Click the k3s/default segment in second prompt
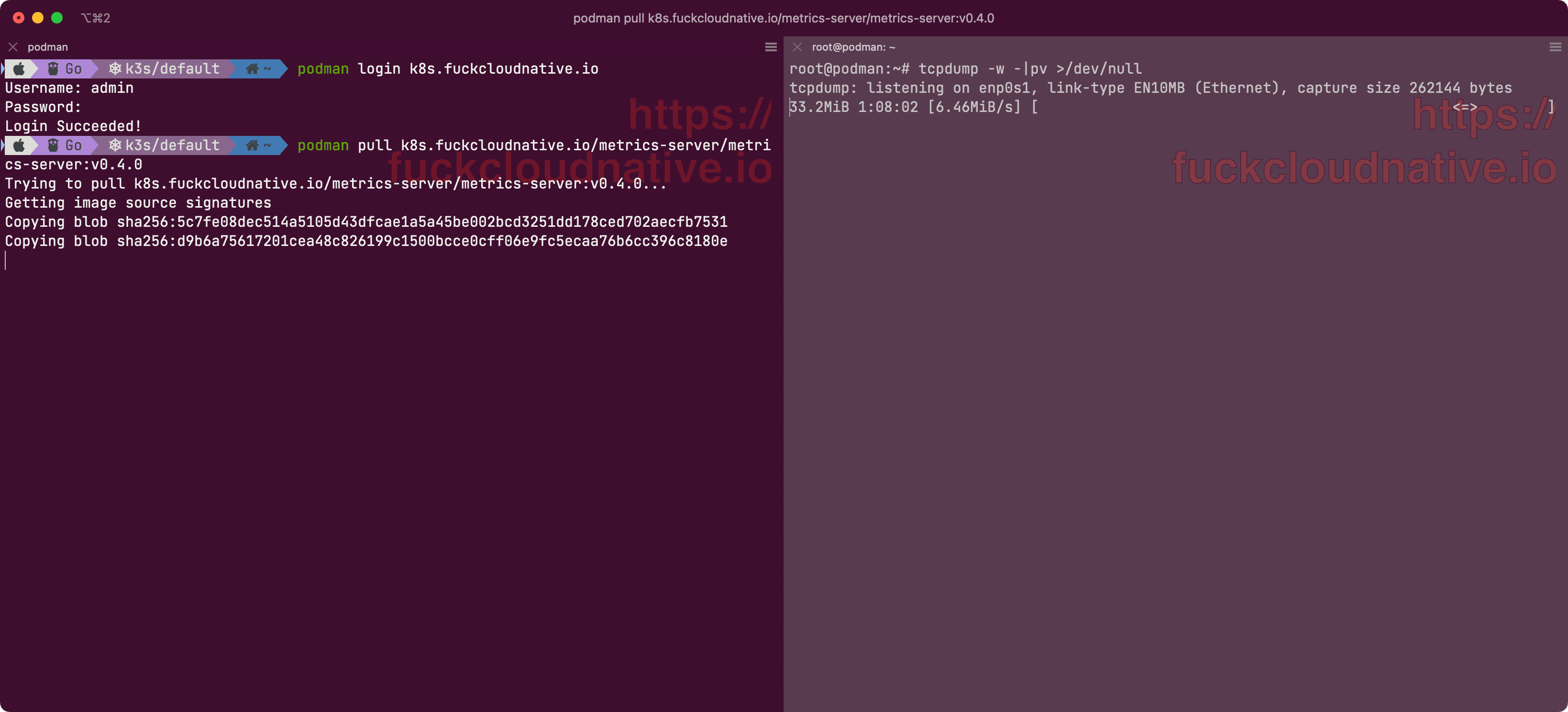 click(x=164, y=145)
